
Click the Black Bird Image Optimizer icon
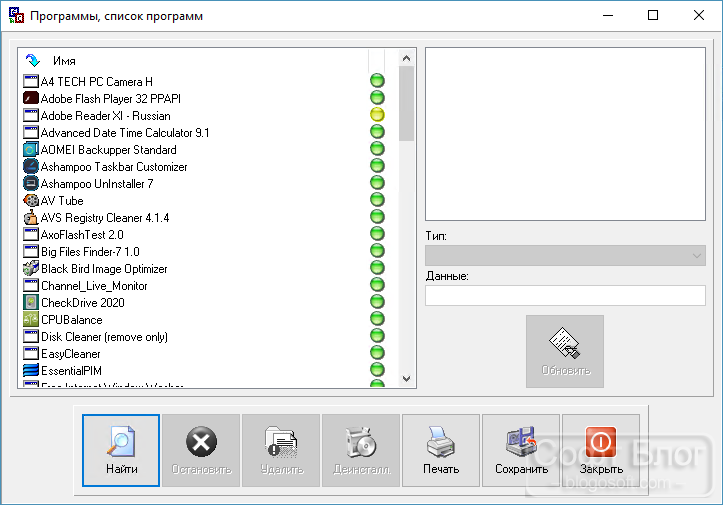pyautogui.click(x=30, y=268)
